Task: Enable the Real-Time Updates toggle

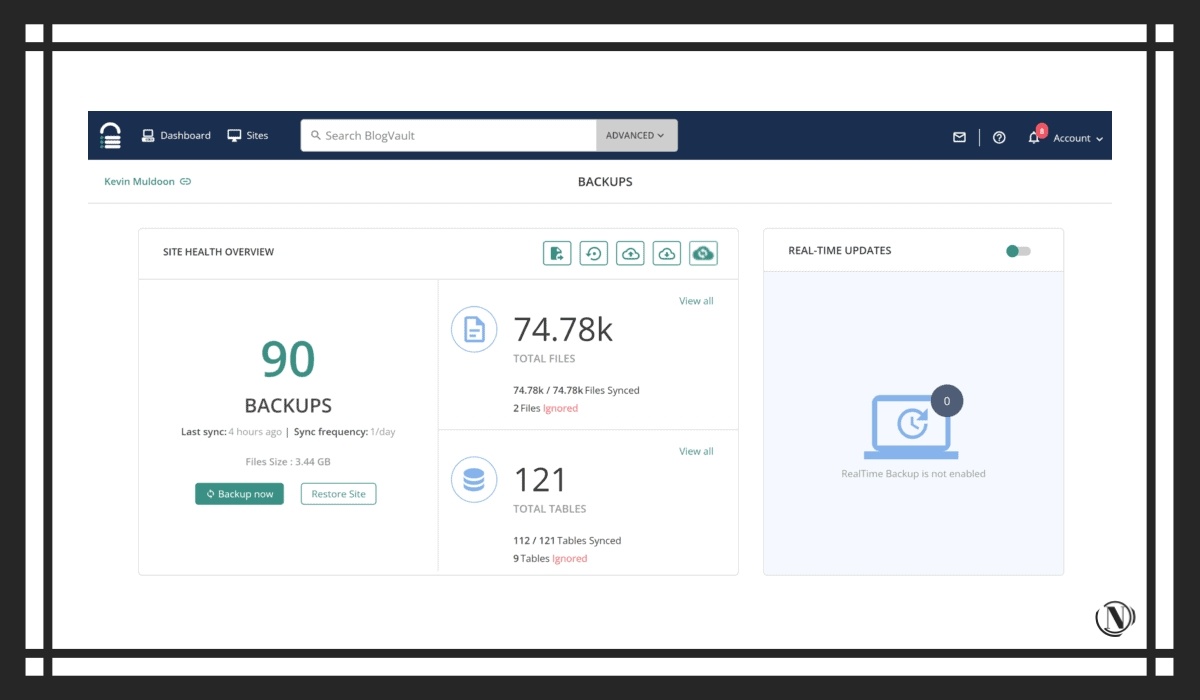Action: click(x=1018, y=251)
